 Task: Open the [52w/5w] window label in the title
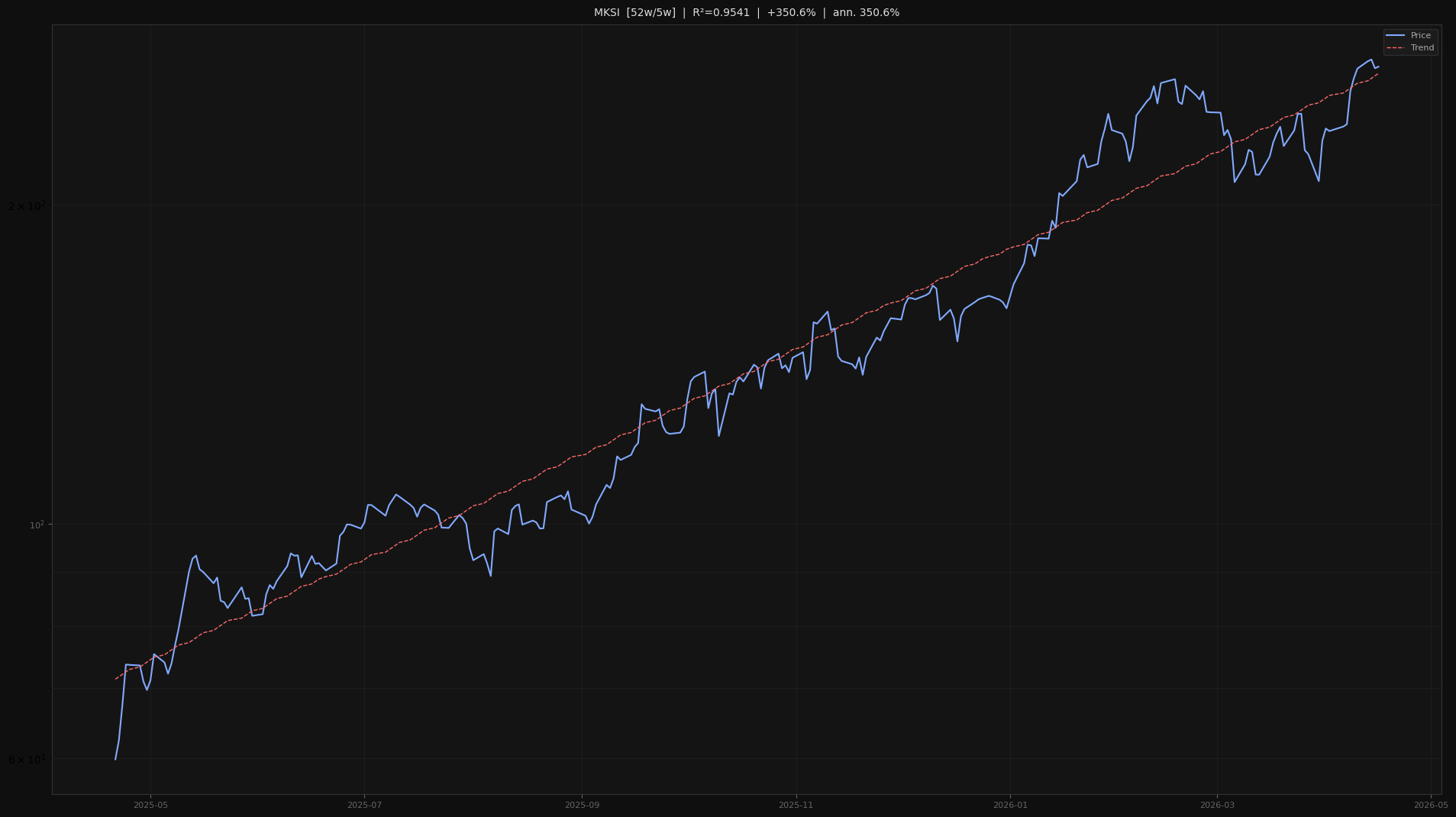point(651,12)
